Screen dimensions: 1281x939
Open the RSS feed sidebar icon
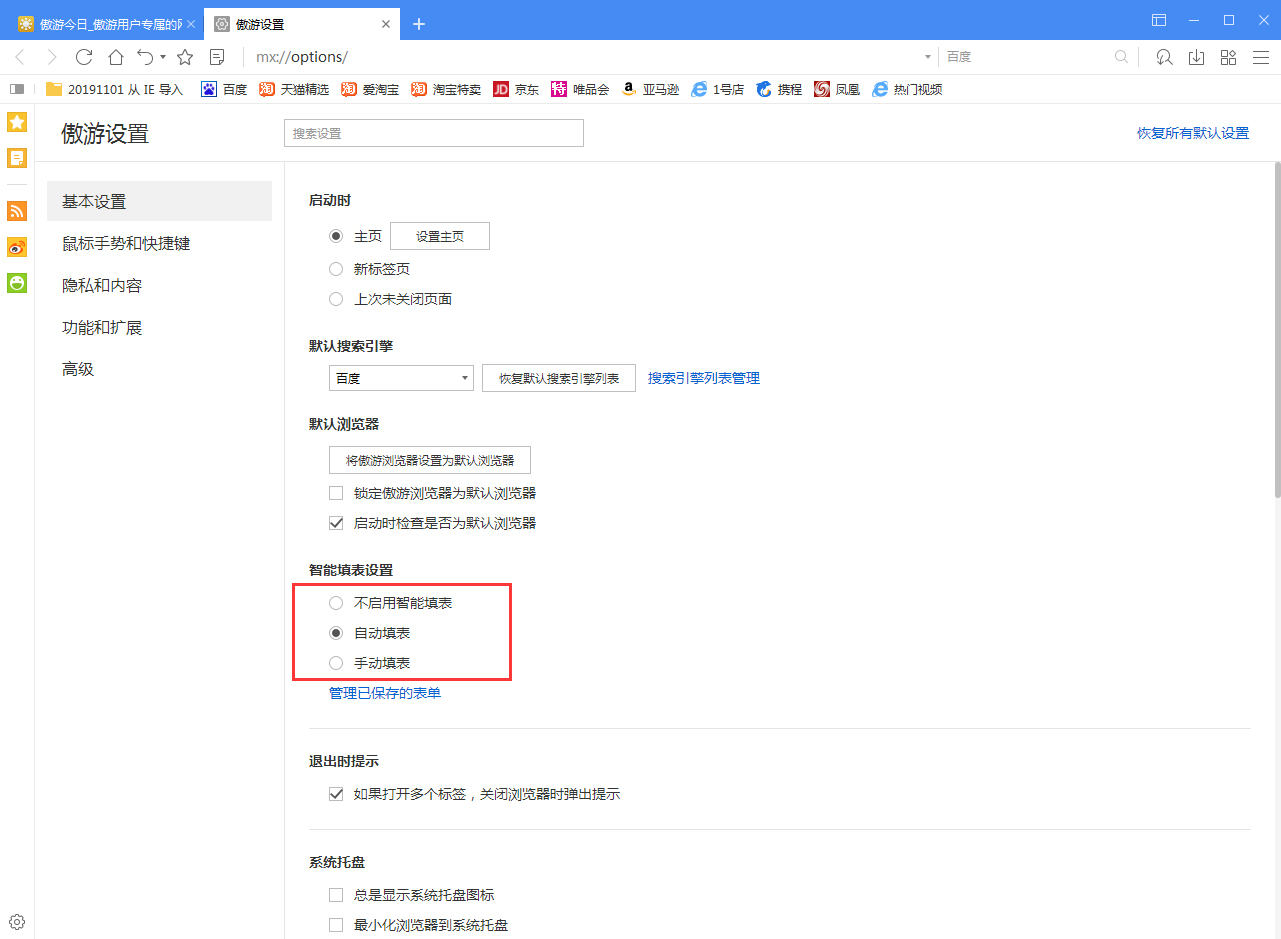(16, 211)
